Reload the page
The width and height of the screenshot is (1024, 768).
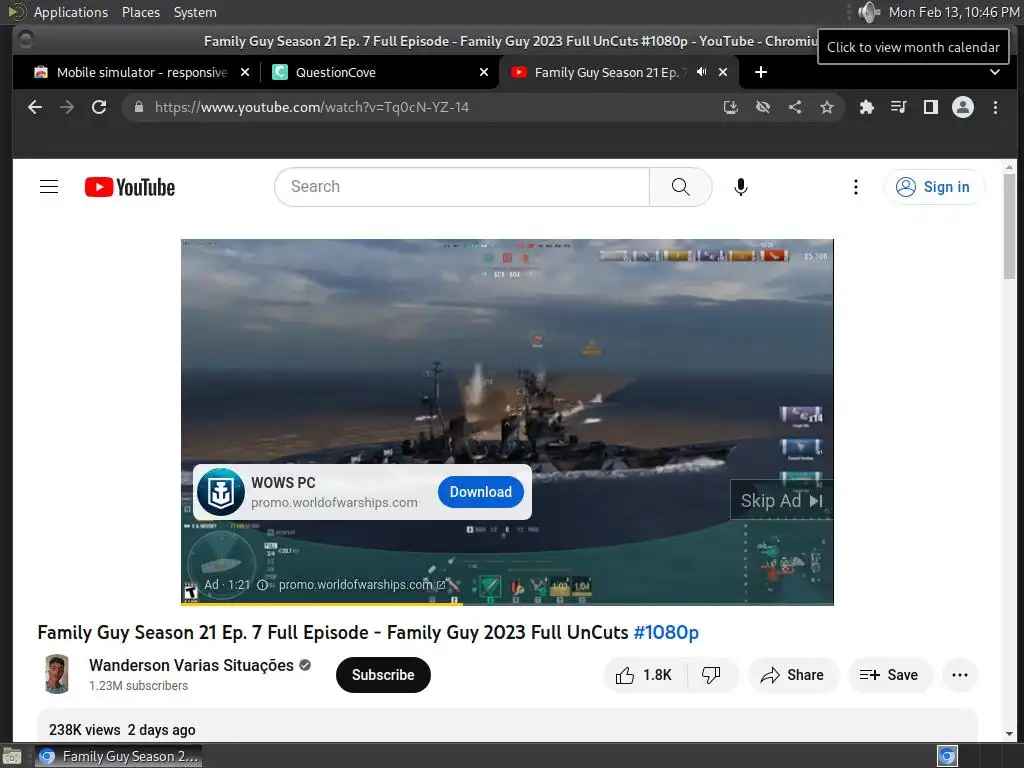99,107
